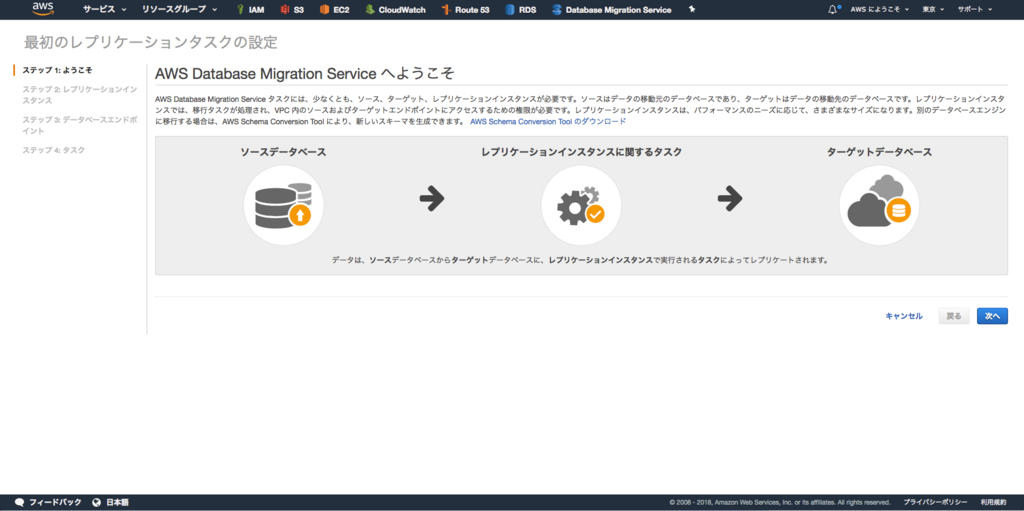Click the AWS logo home icon
This screenshot has width=1024, height=511.
pos(43,8)
